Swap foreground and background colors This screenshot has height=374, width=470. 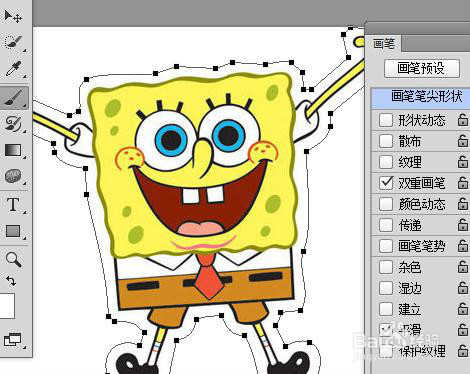pos(11,281)
